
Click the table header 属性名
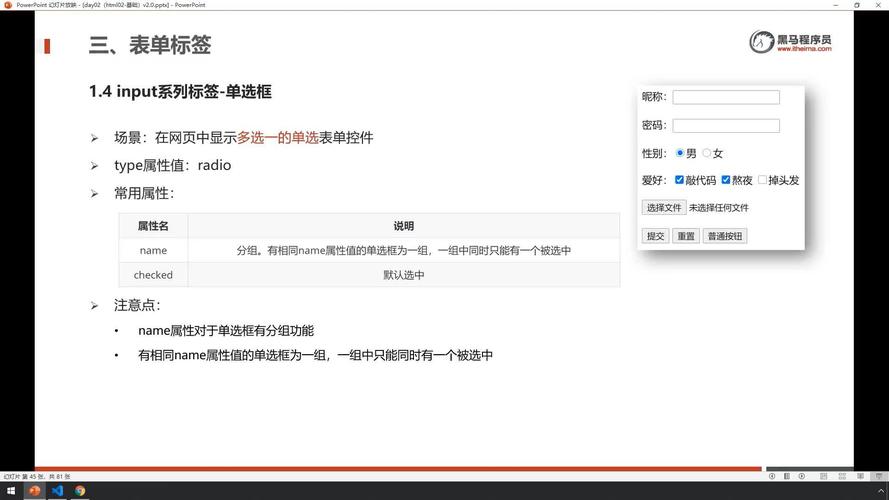tap(153, 226)
